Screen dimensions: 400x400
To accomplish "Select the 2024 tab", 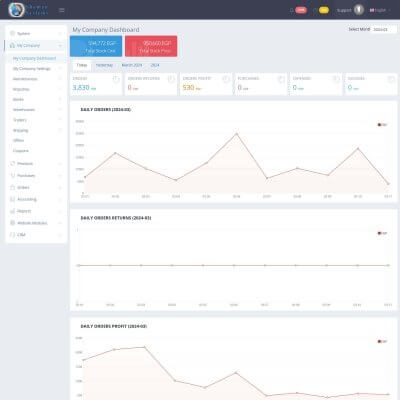I will click(155, 65).
